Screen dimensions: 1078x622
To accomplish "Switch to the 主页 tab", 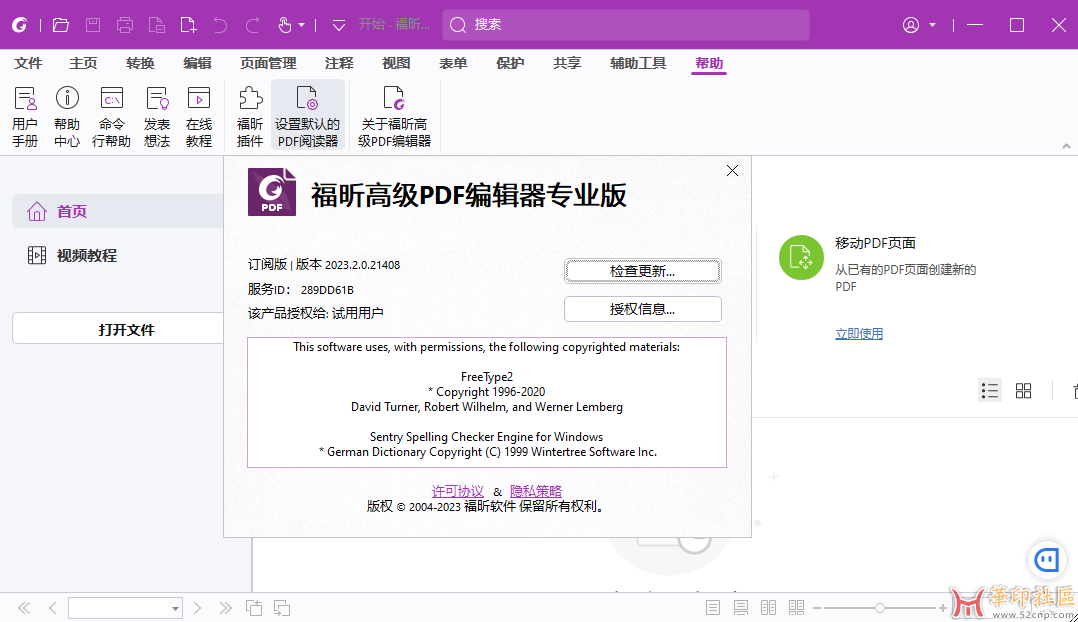I will pyautogui.click(x=83, y=63).
